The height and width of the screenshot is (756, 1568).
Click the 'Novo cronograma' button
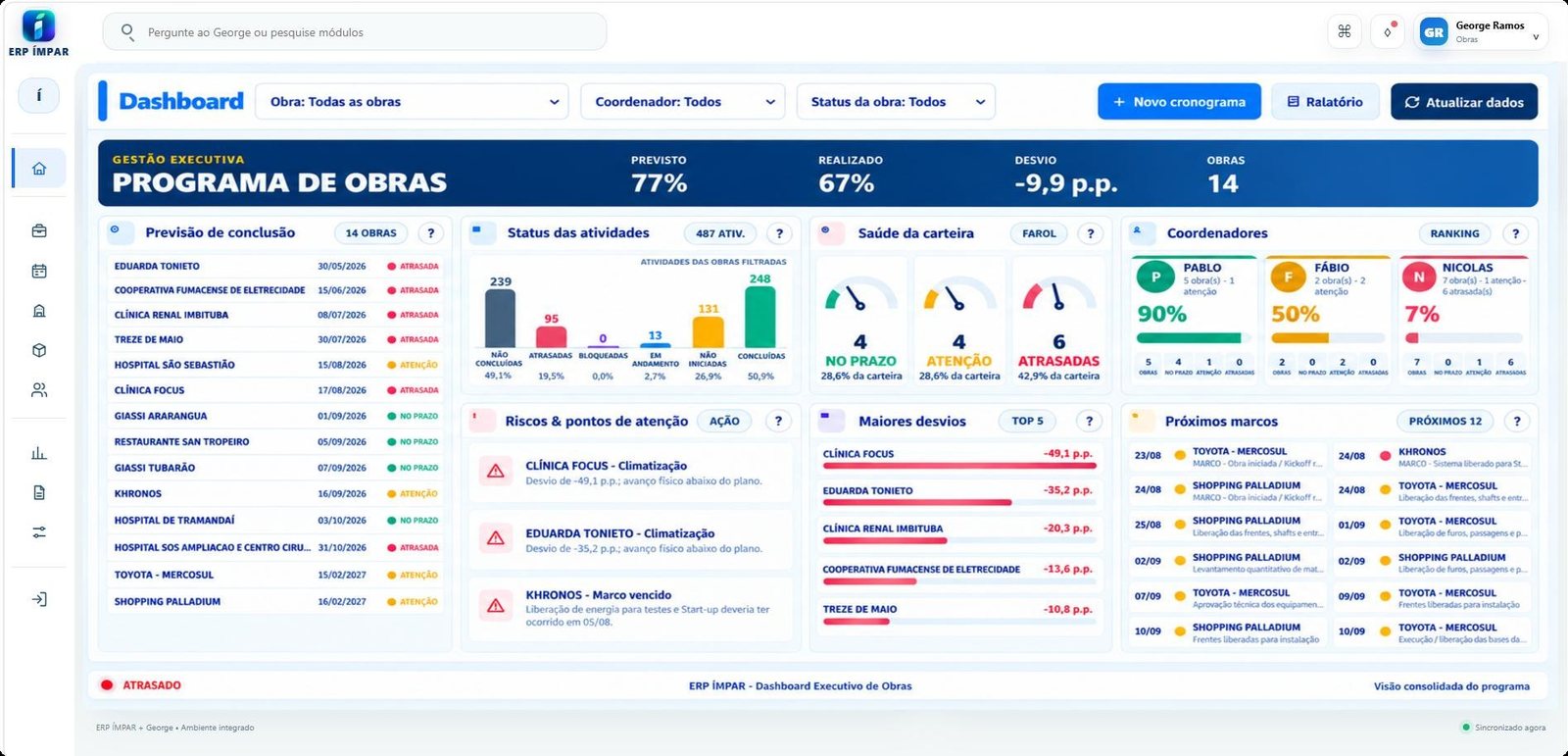1179,102
